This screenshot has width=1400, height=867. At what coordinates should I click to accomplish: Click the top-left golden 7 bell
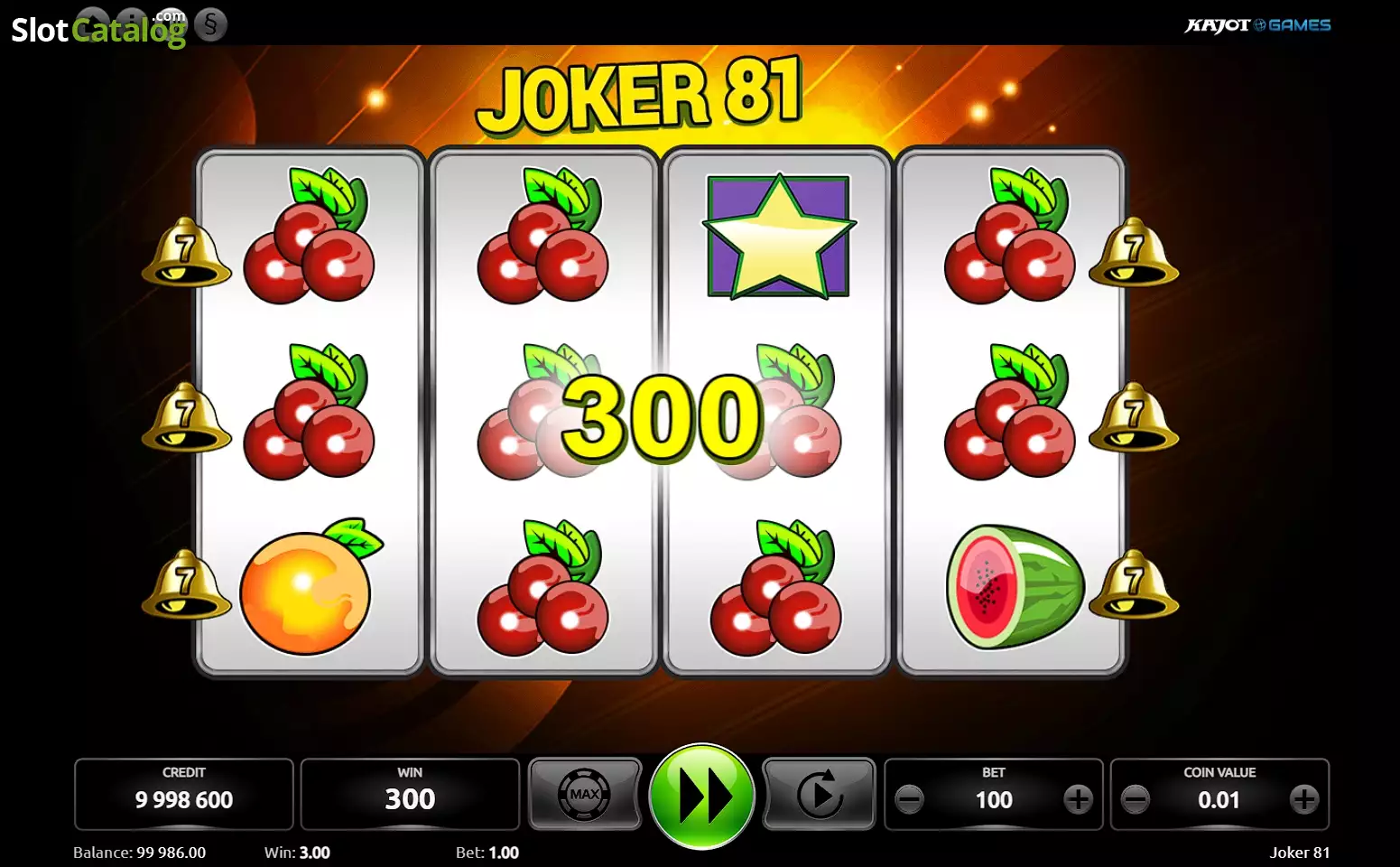pyautogui.click(x=186, y=252)
